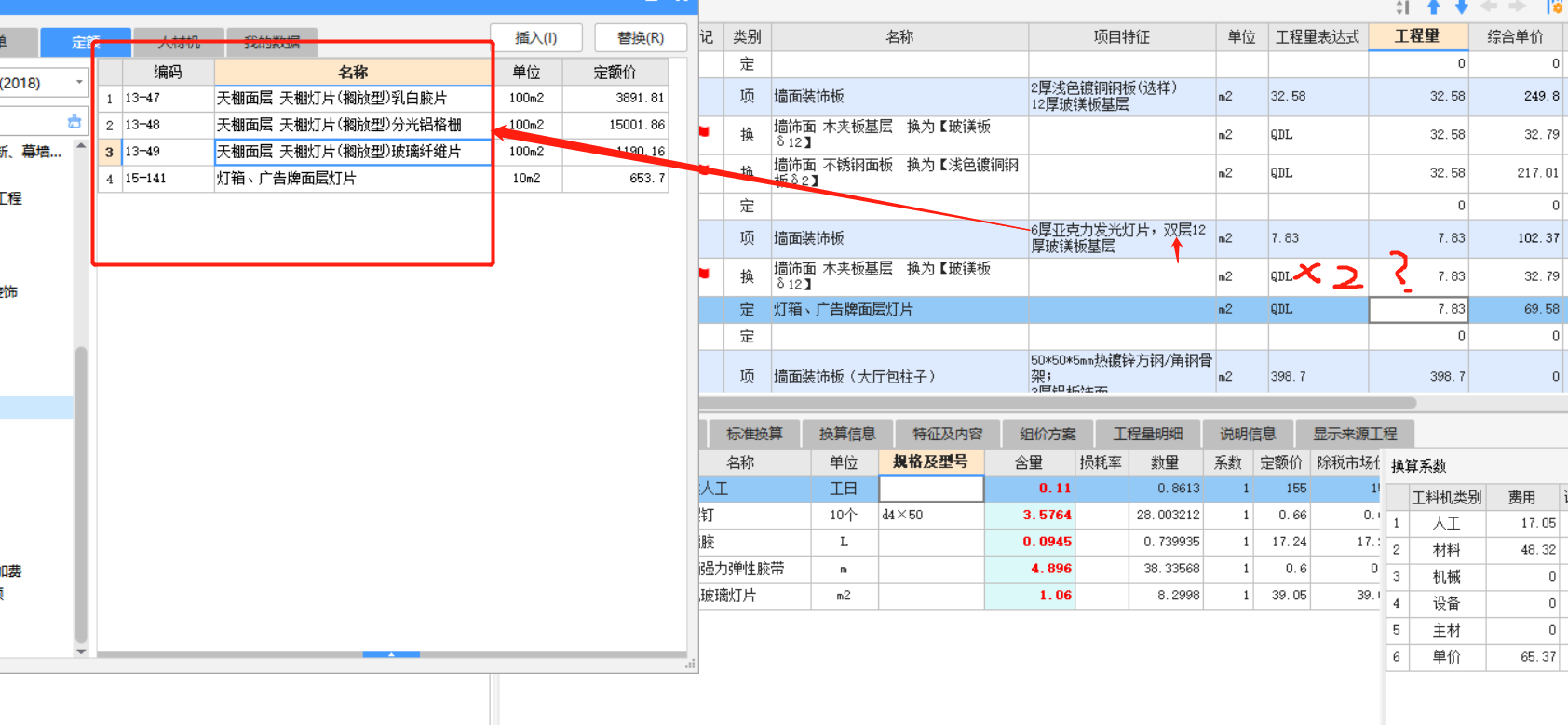Click the 综合单价 column header
Screen dimensions: 1568x725
tap(1515, 36)
